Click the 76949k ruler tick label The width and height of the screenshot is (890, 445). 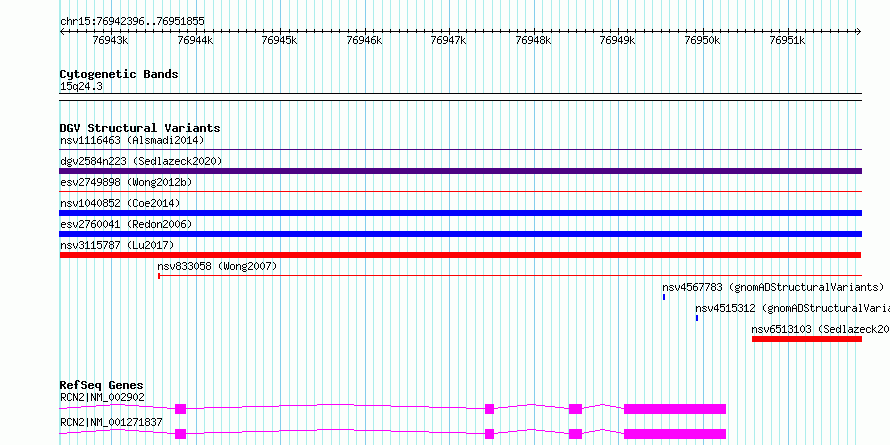pos(618,40)
